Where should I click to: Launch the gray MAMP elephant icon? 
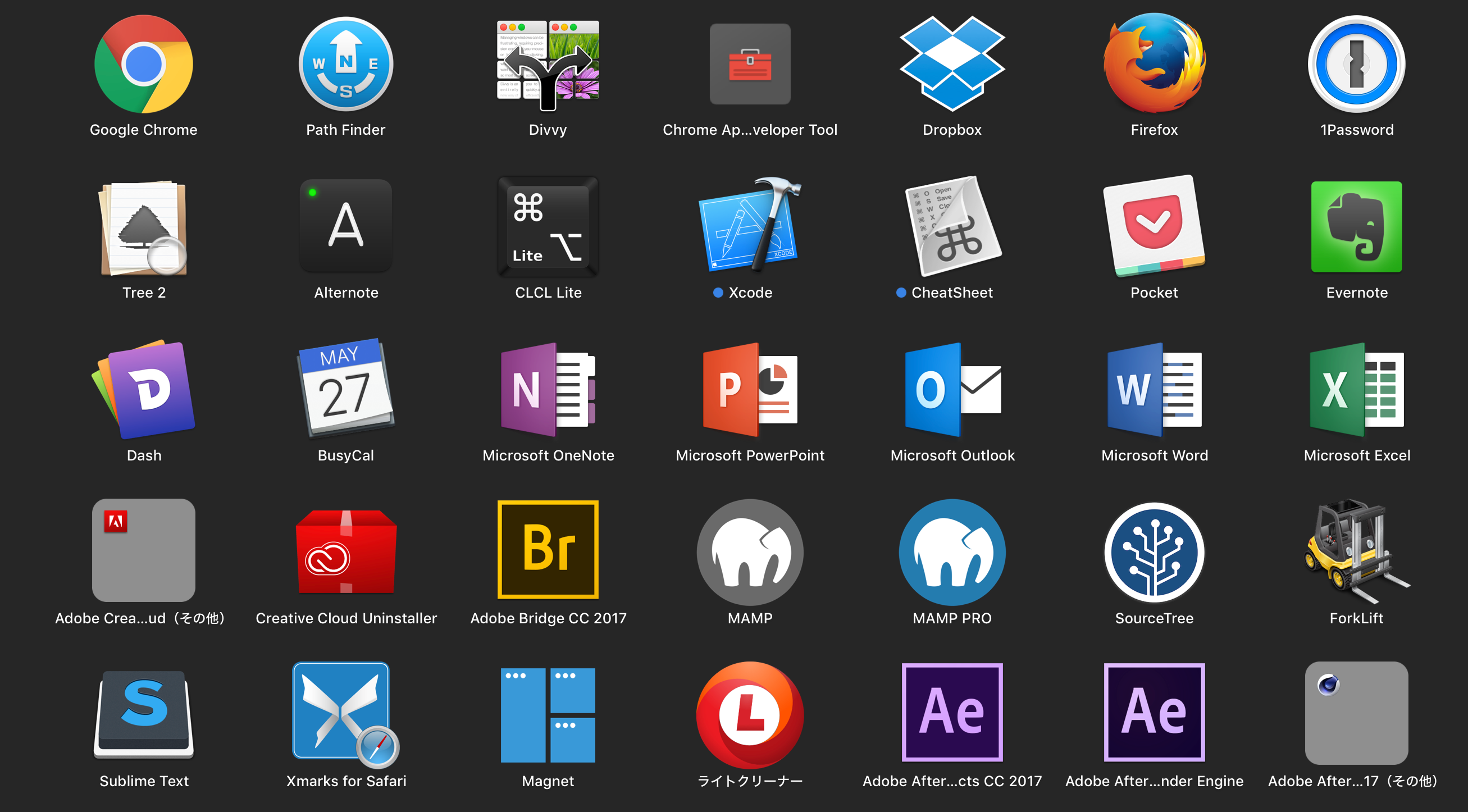pos(750,551)
